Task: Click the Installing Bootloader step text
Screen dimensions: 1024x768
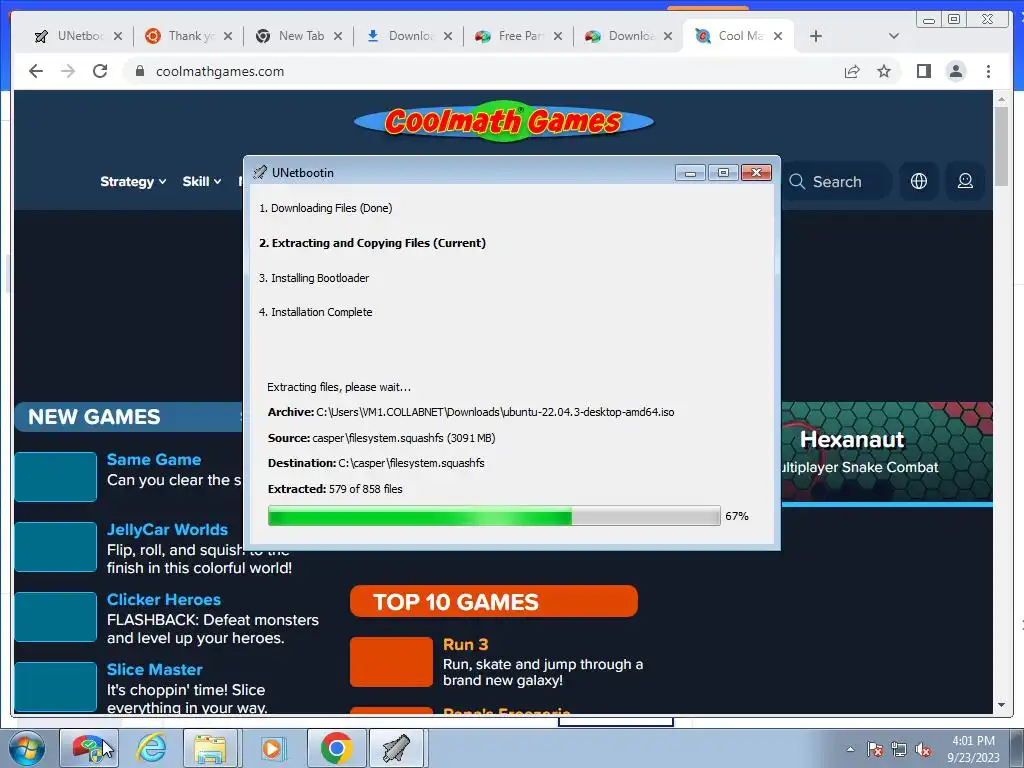Action: coord(313,278)
